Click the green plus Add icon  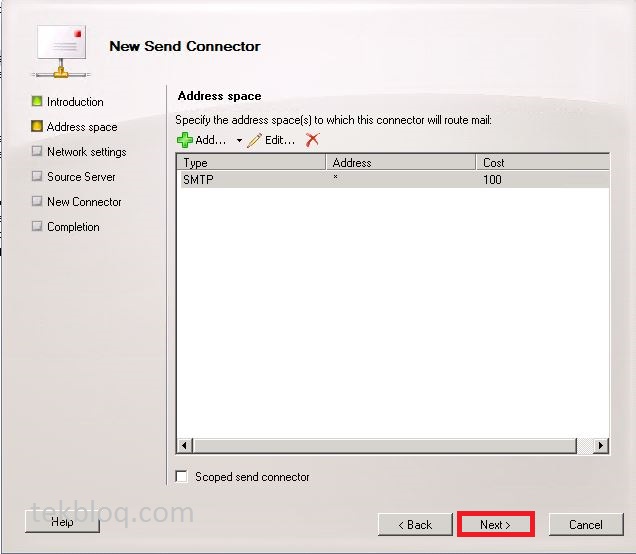[185, 140]
